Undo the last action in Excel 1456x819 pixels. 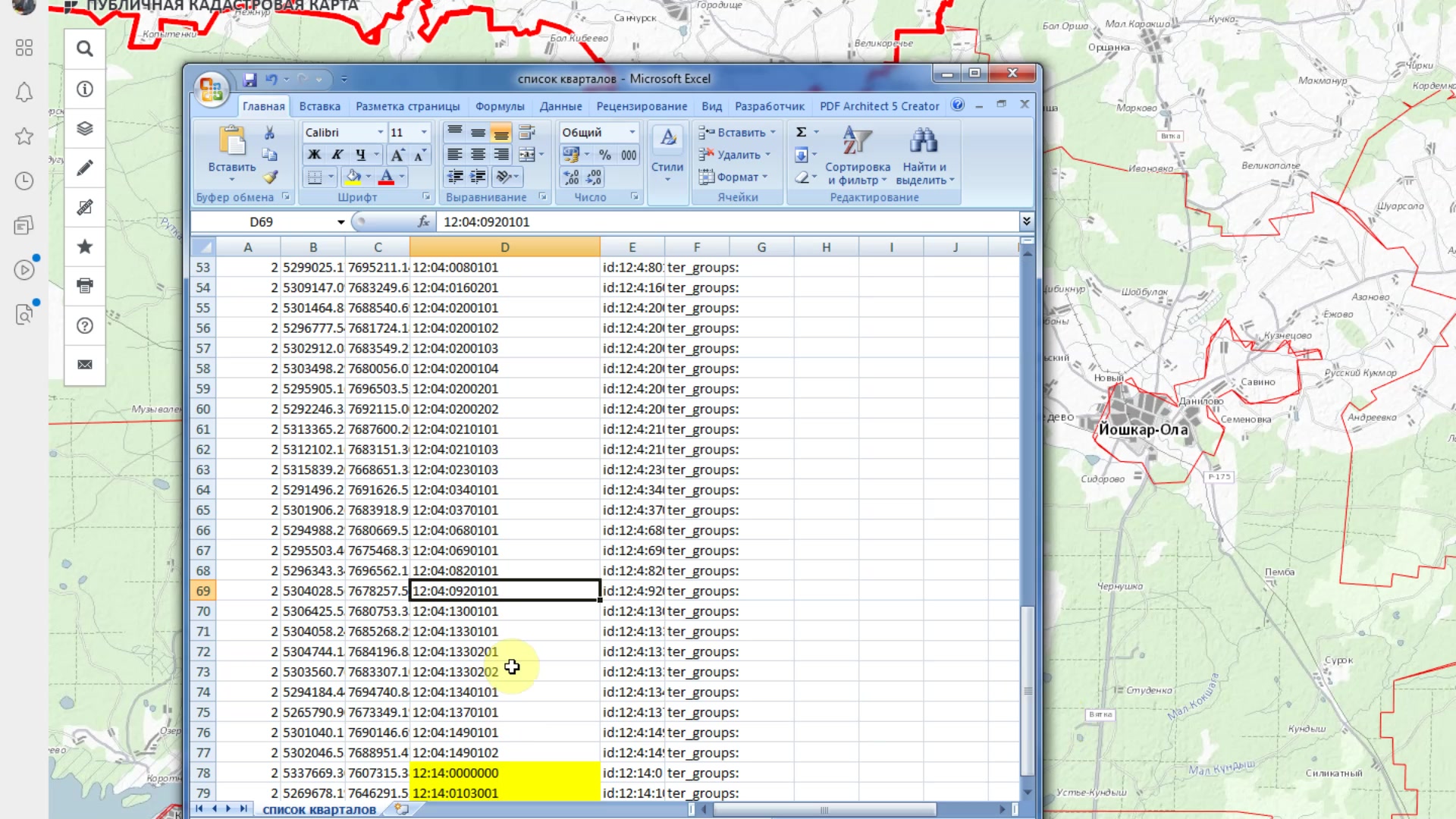(271, 79)
